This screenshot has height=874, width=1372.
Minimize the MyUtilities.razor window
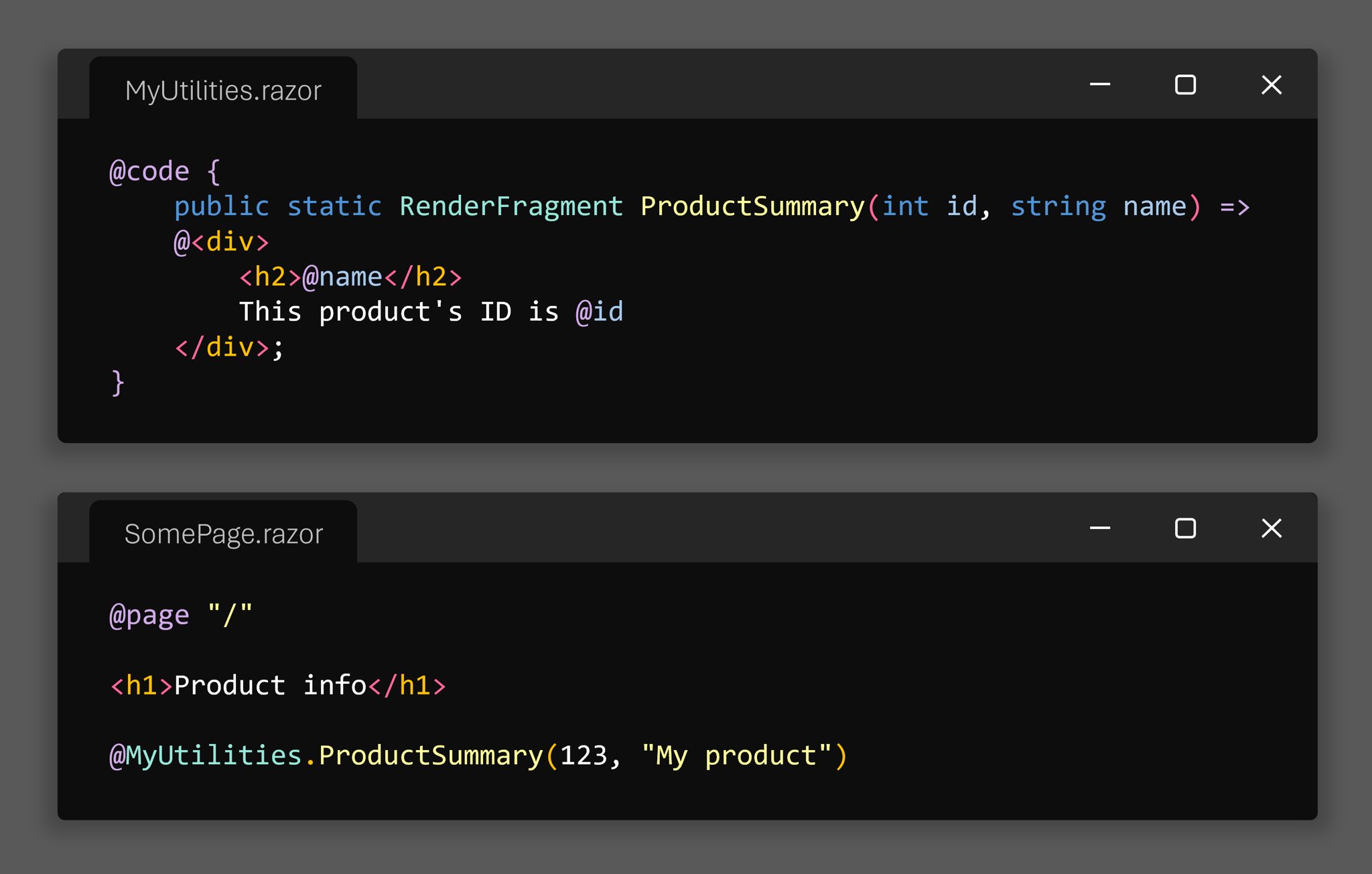pos(1099,84)
